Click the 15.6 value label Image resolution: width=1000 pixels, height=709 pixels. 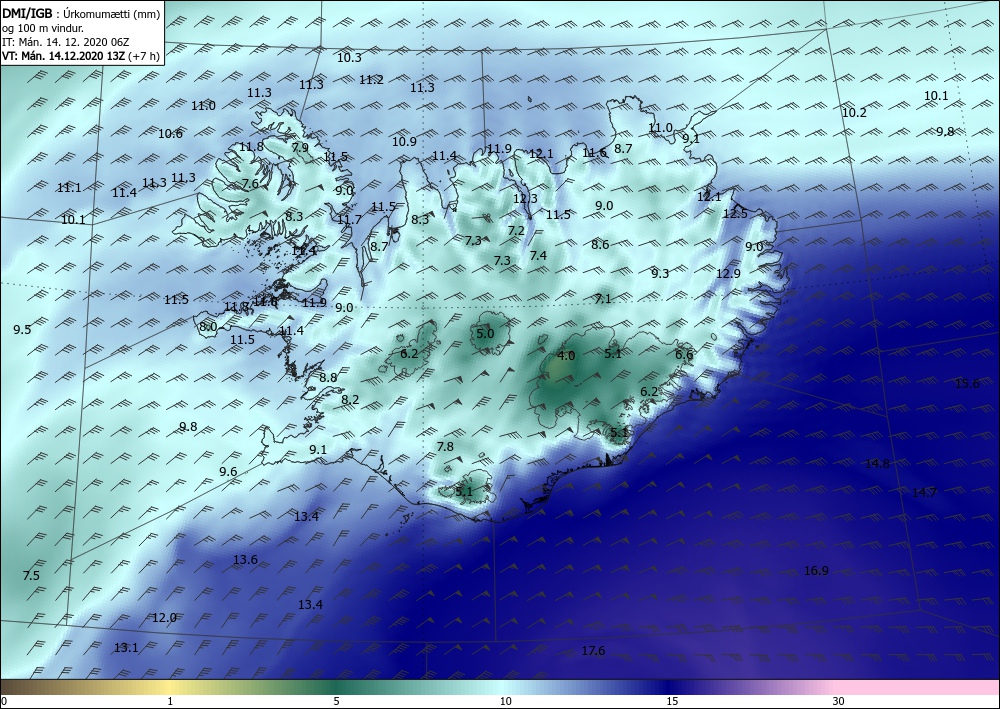point(967,384)
